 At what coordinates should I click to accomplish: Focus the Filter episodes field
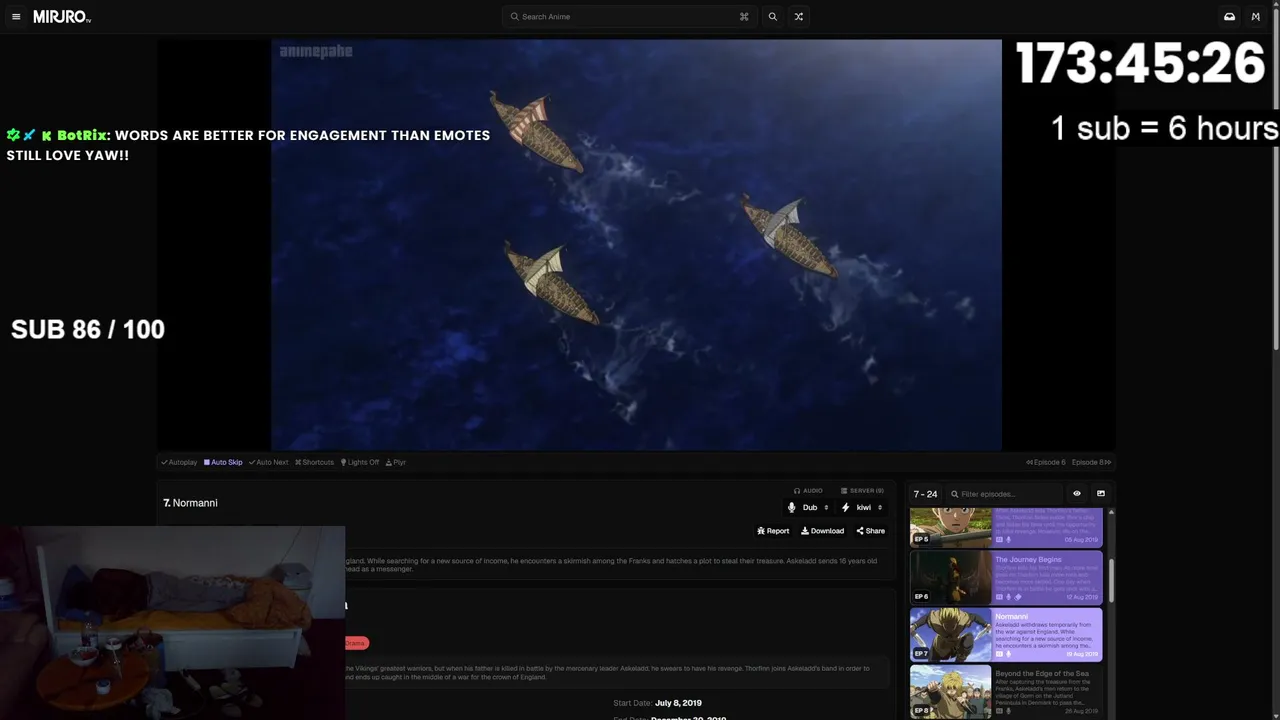[x=1005, y=494]
